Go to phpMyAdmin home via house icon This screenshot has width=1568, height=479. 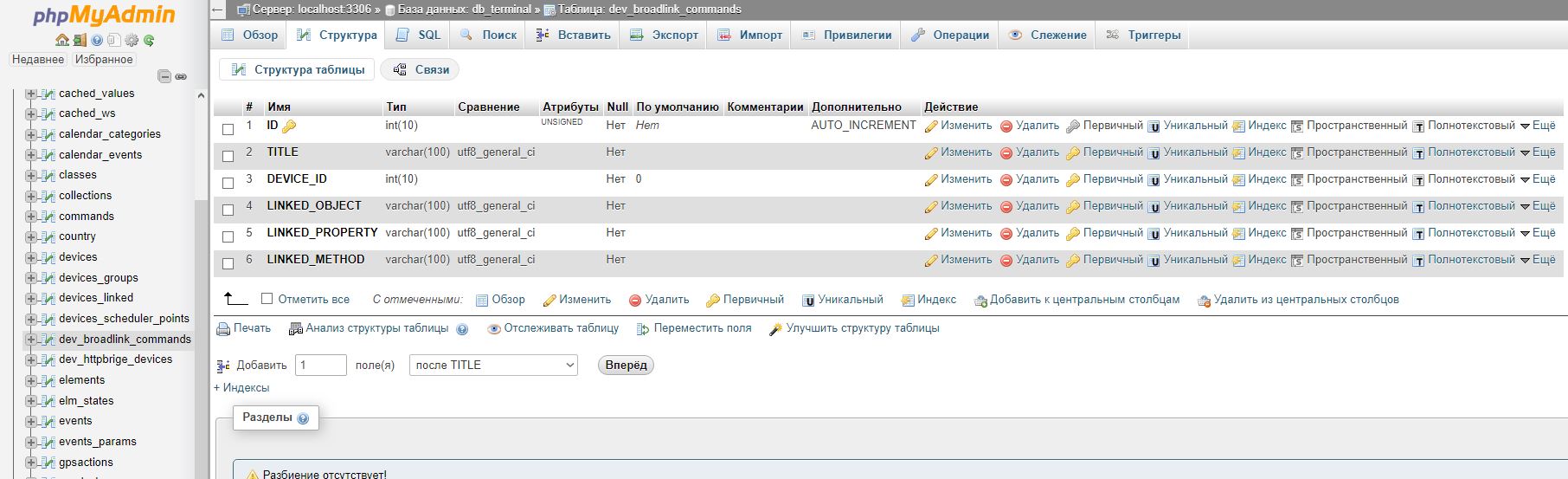[61, 40]
